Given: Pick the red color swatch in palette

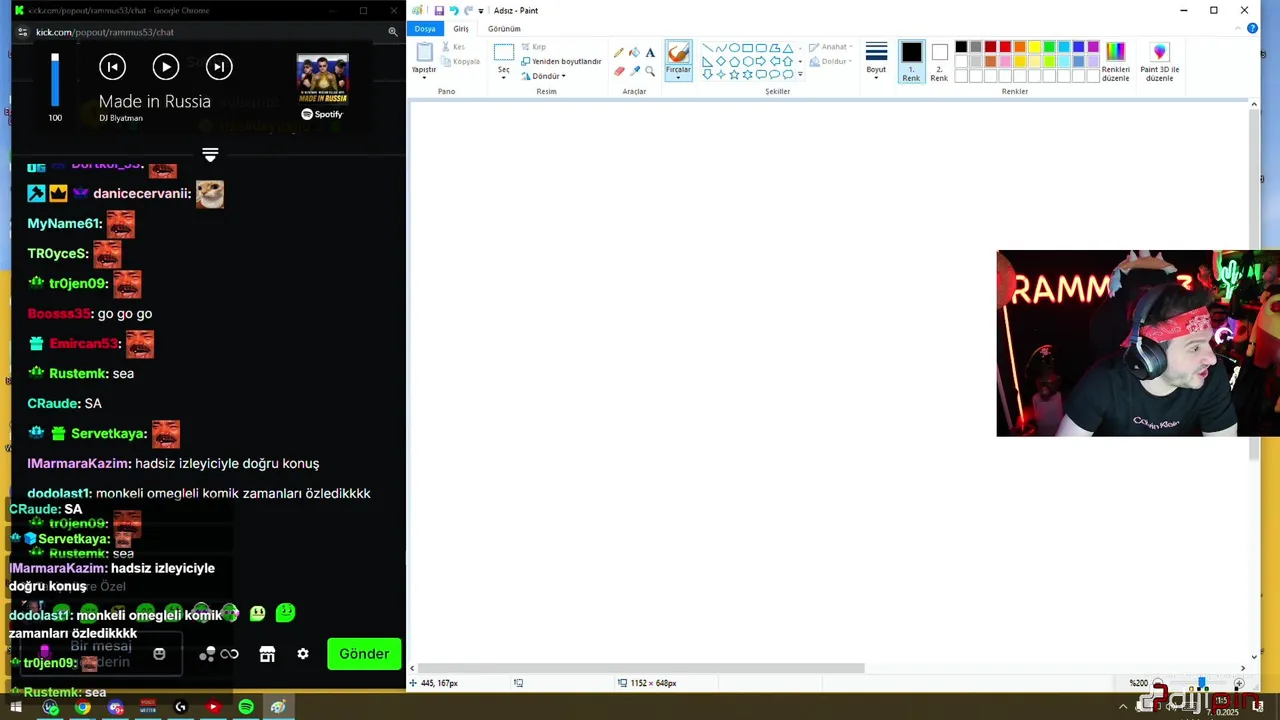Looking at the screenshot, I should [1005, 47].
